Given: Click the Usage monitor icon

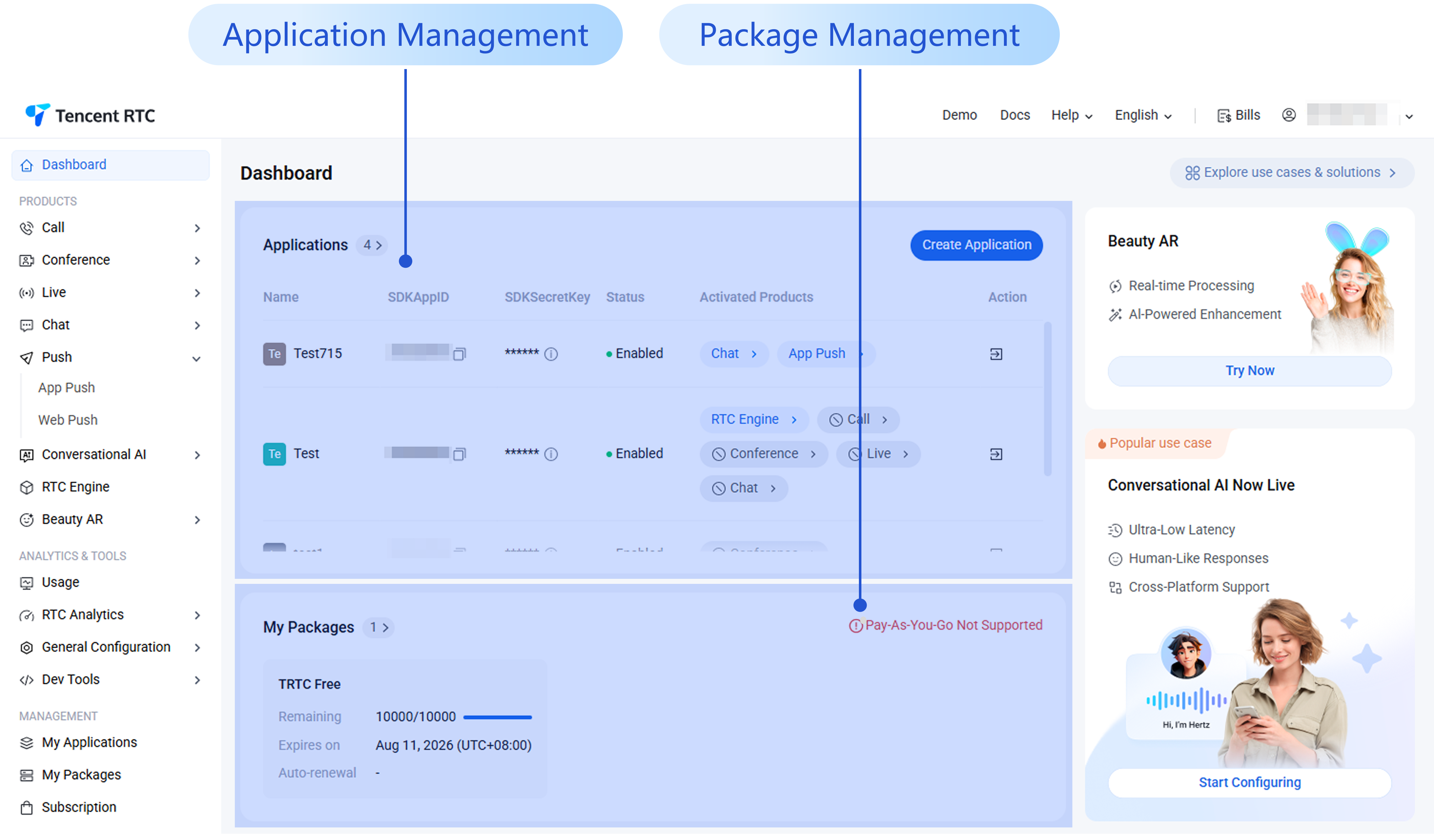Looking at the screenshot, I should [x=27, y=583].
